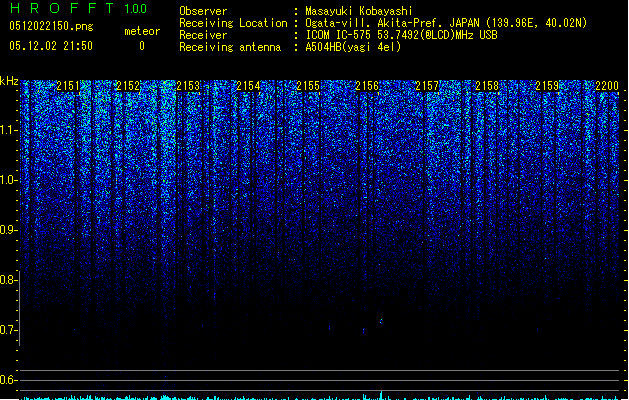Click the cyan signal spike in bottom strip
Screen dimensions: 629x400
tap(381, 395)
